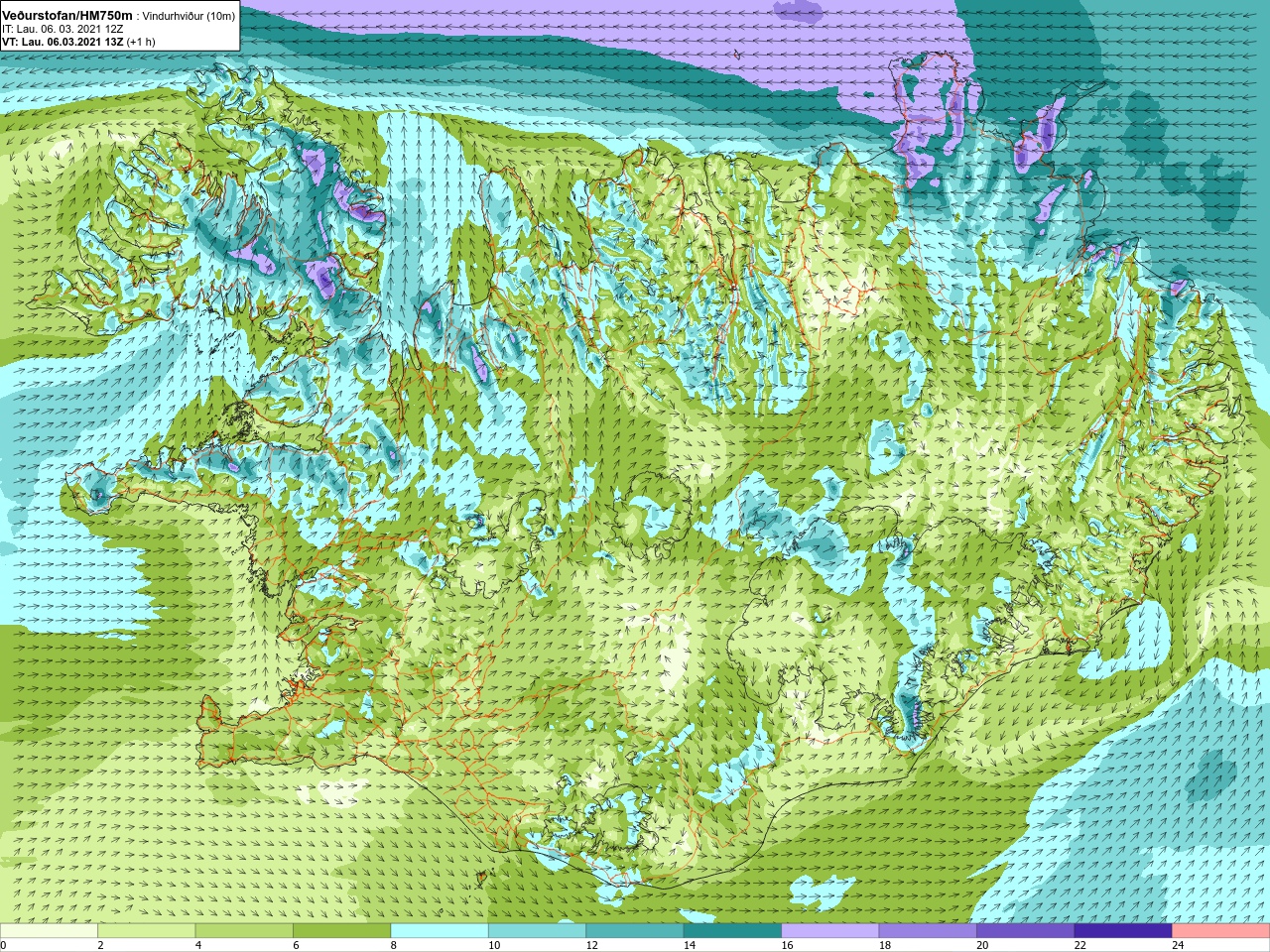The image size is (1270, 952).
Task: Click the cyan legend swatch between 8 and 10
Action: coord(440,931)
